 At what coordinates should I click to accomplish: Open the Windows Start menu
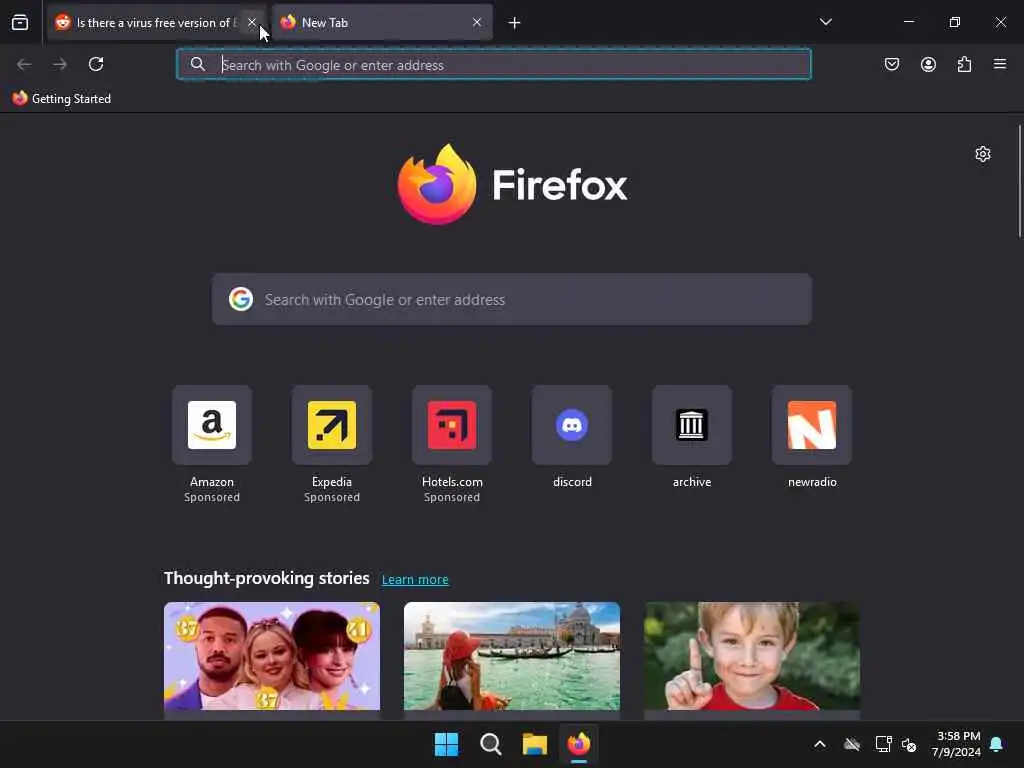[447, 744]
